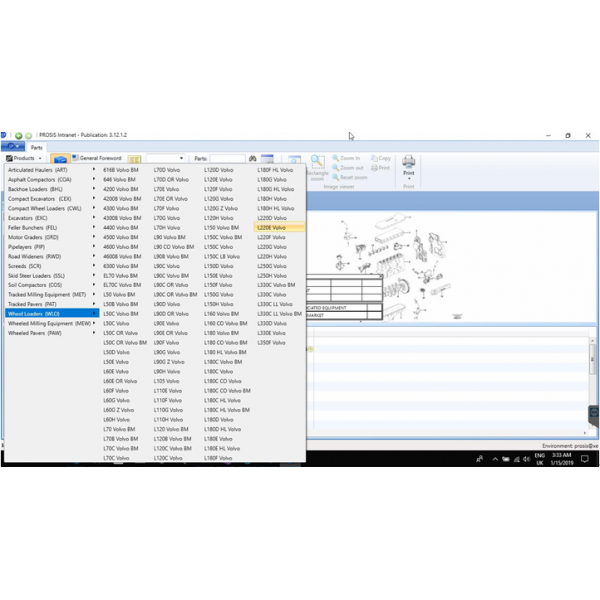Screen dimensions: 600x600
Task: Select model L50C OR Volvo BM
Action: coord(125,342)
